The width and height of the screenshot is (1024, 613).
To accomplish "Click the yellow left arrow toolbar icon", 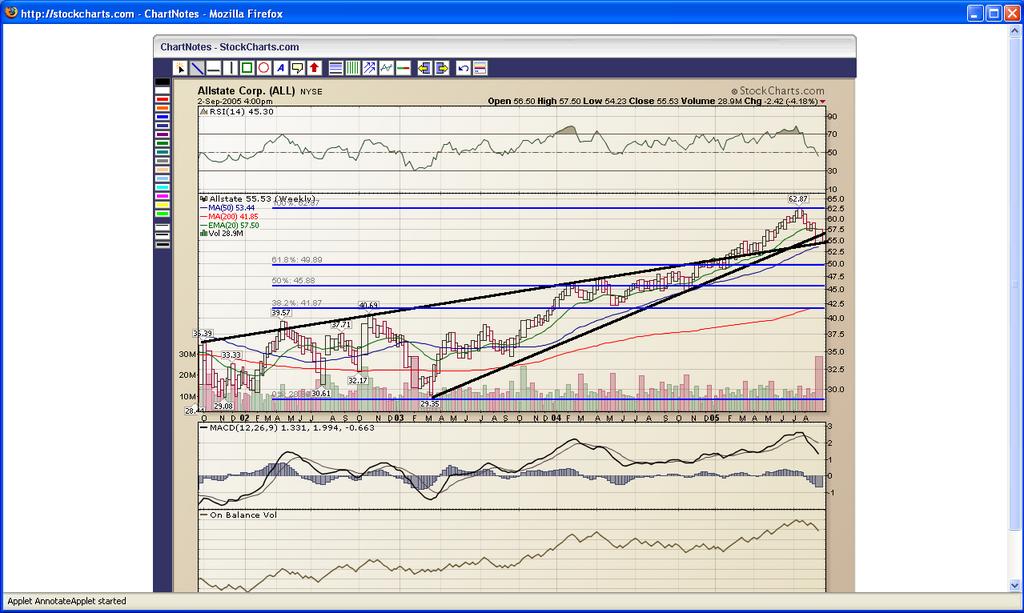I will pyautogui.click(x=424, y=68).
